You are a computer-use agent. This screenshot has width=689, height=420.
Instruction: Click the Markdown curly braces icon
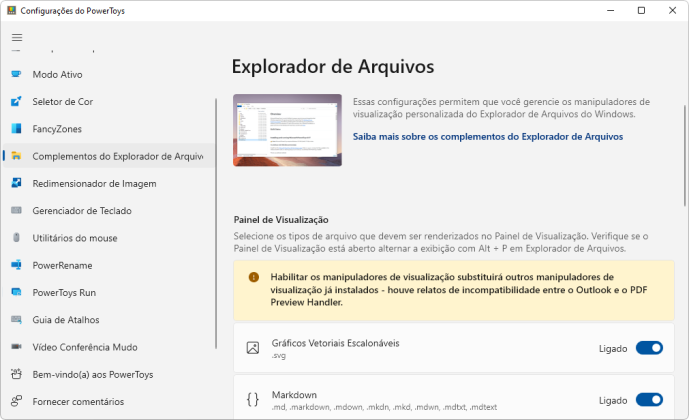[253, 400]
